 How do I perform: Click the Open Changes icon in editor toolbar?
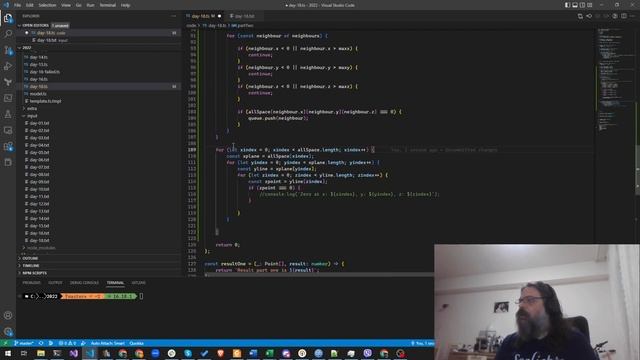pos(580,16)
